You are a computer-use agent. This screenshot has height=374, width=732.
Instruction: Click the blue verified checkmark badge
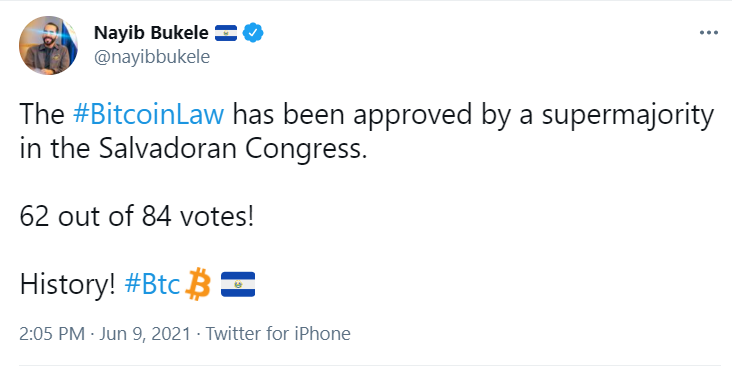tap(253, 33)
